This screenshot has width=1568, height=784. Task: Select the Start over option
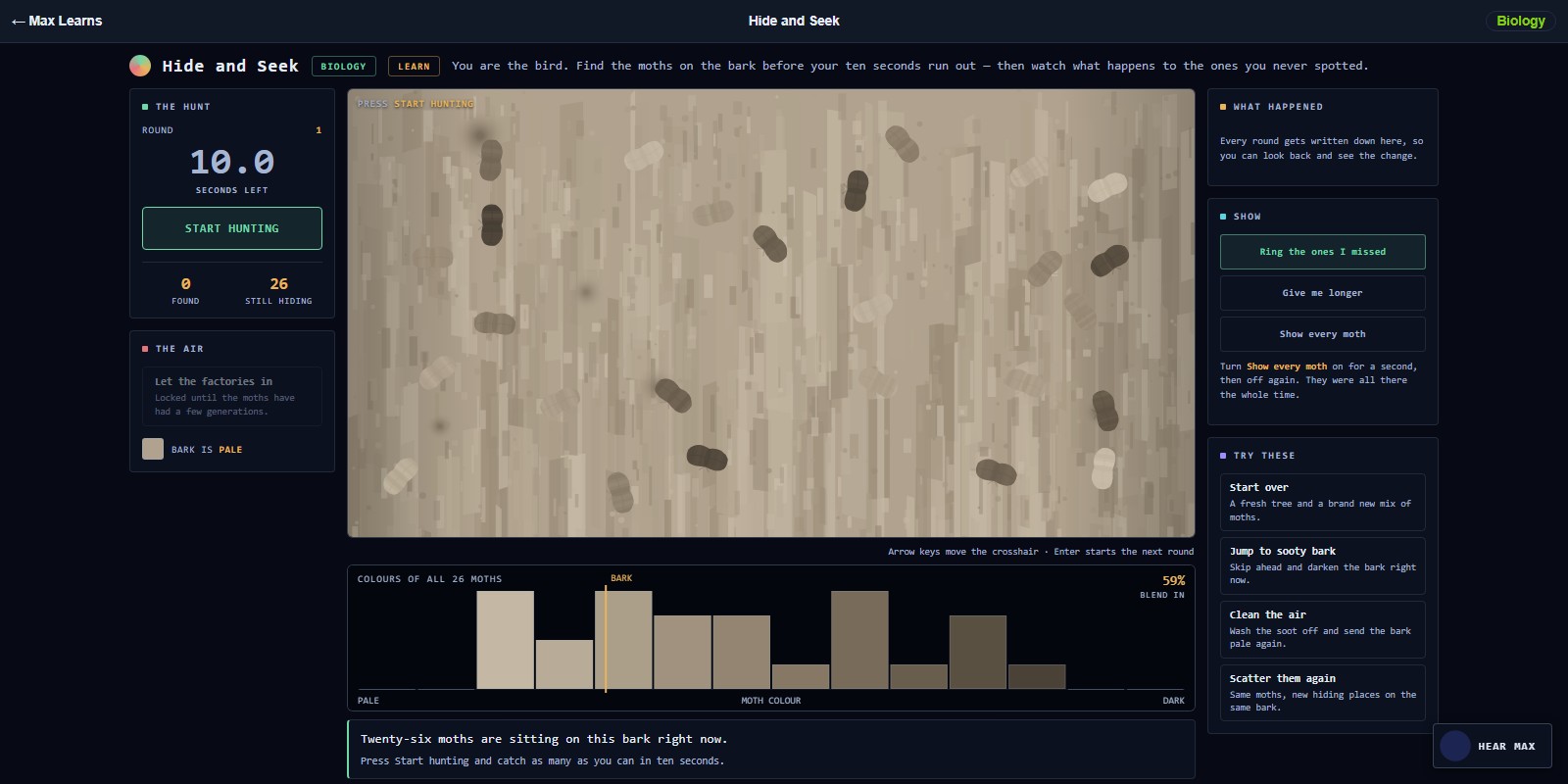[1322, 502]
